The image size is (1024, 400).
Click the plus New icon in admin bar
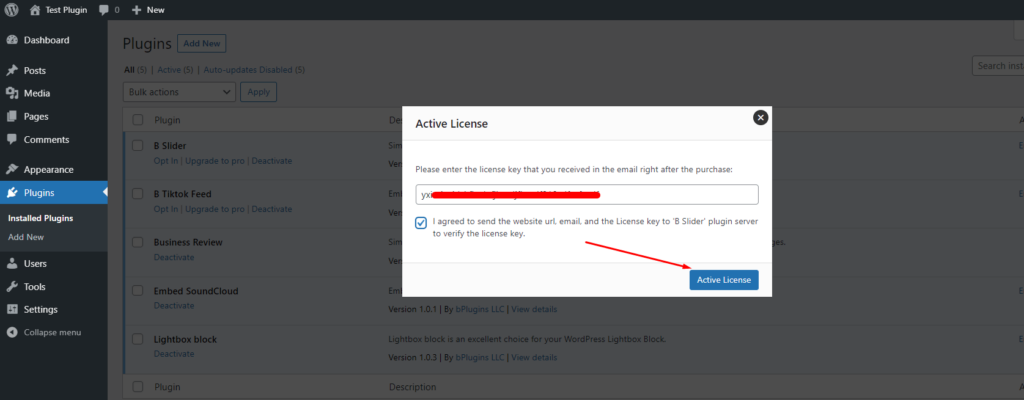136,10
